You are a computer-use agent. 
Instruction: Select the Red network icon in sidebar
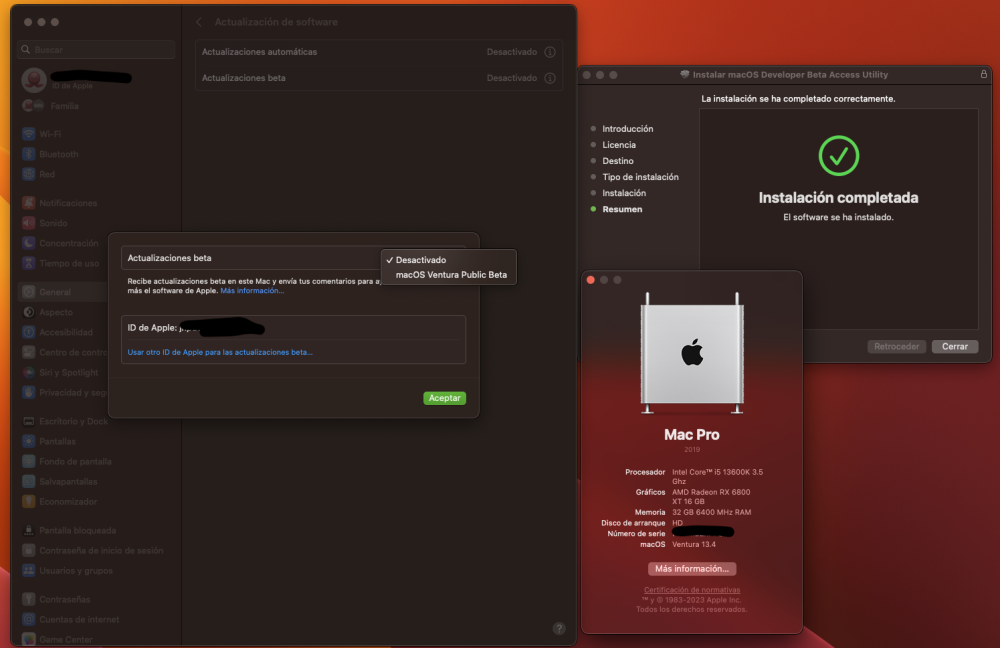(x=29, y=174)
